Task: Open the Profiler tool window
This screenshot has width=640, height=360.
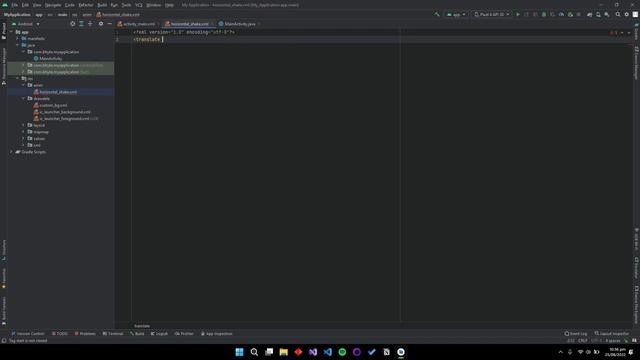Action: [184, 333]
